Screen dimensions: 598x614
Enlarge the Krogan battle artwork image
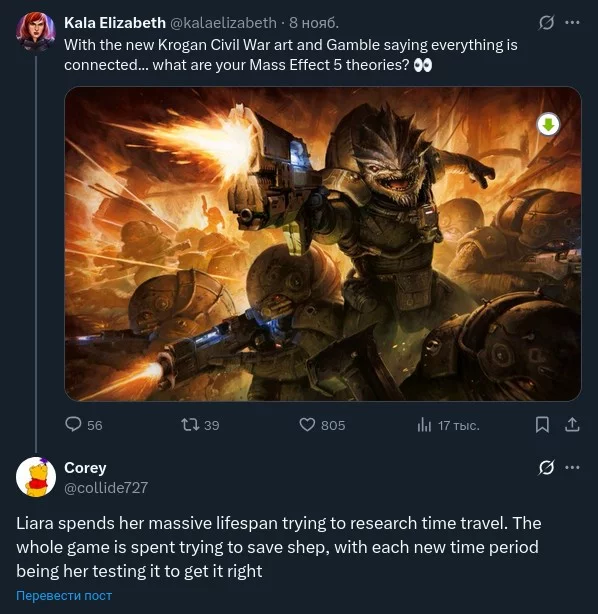point(323,244)
